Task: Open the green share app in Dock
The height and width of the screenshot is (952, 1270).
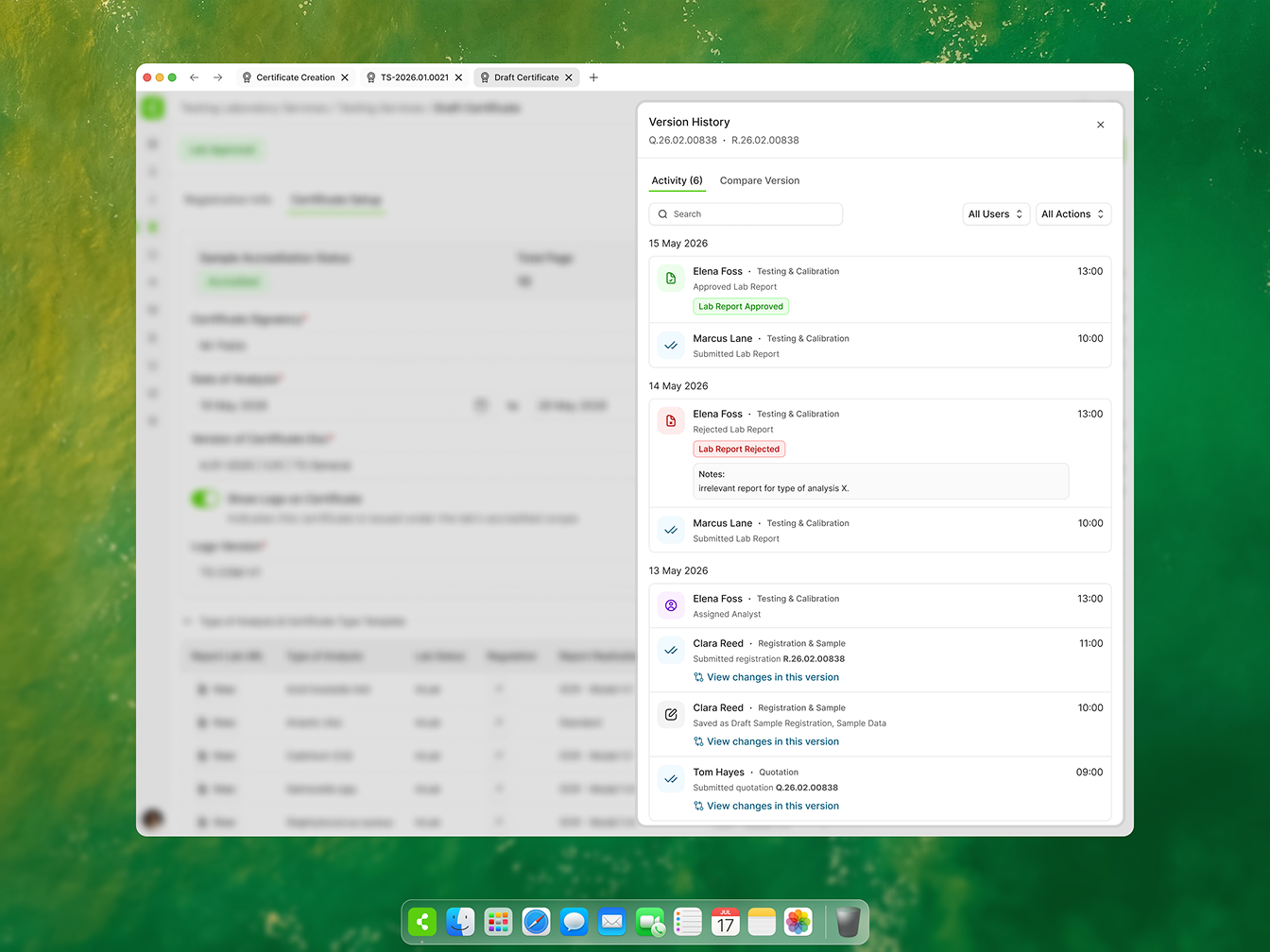Action: [422, 922]
